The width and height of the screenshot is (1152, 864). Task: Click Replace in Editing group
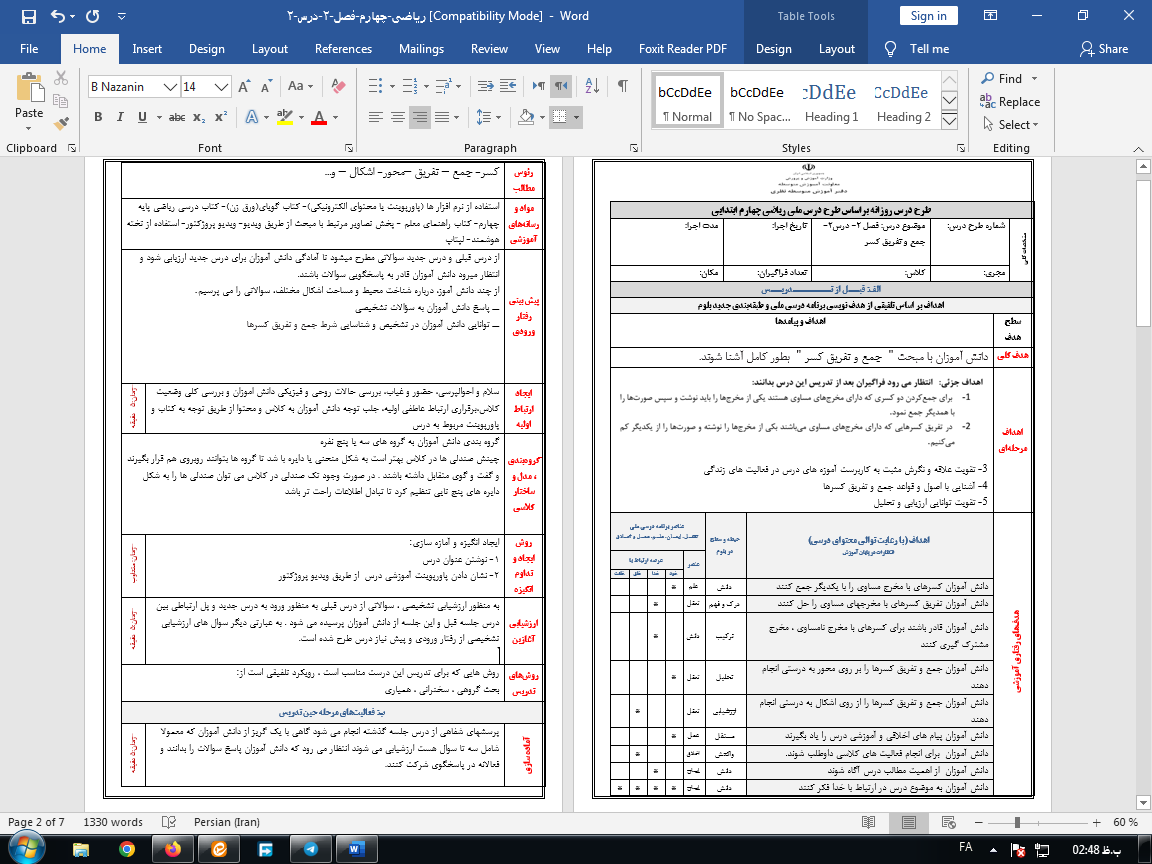tap(1010, 102)
